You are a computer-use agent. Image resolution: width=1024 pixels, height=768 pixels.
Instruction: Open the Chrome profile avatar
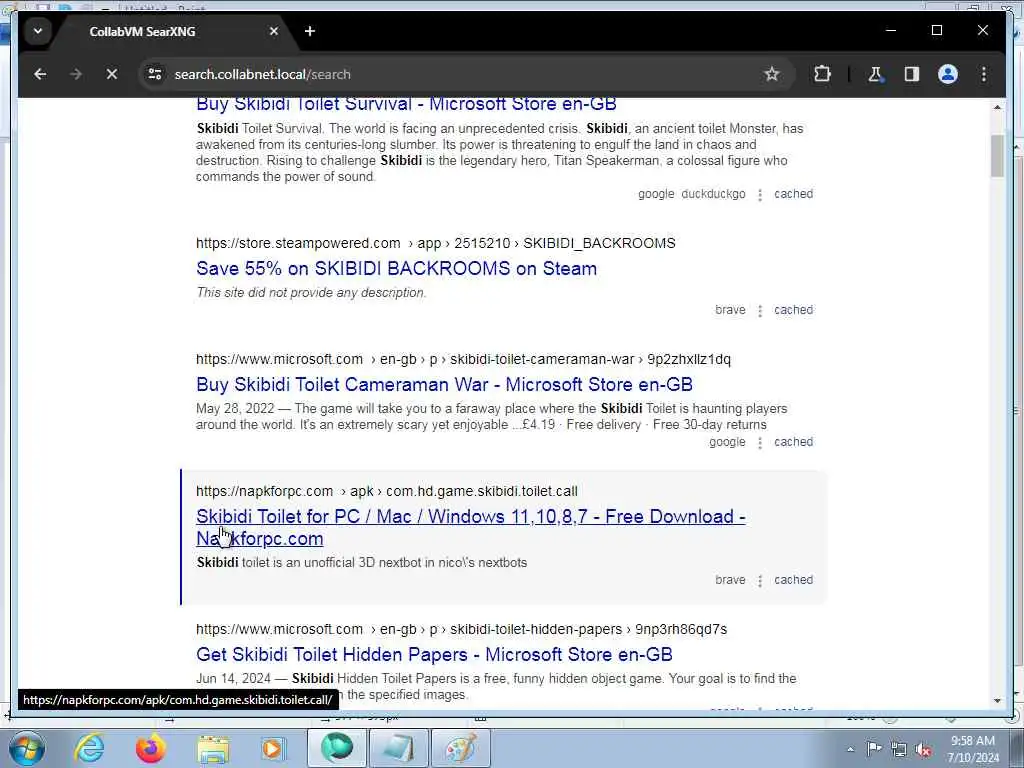point(948,74)
